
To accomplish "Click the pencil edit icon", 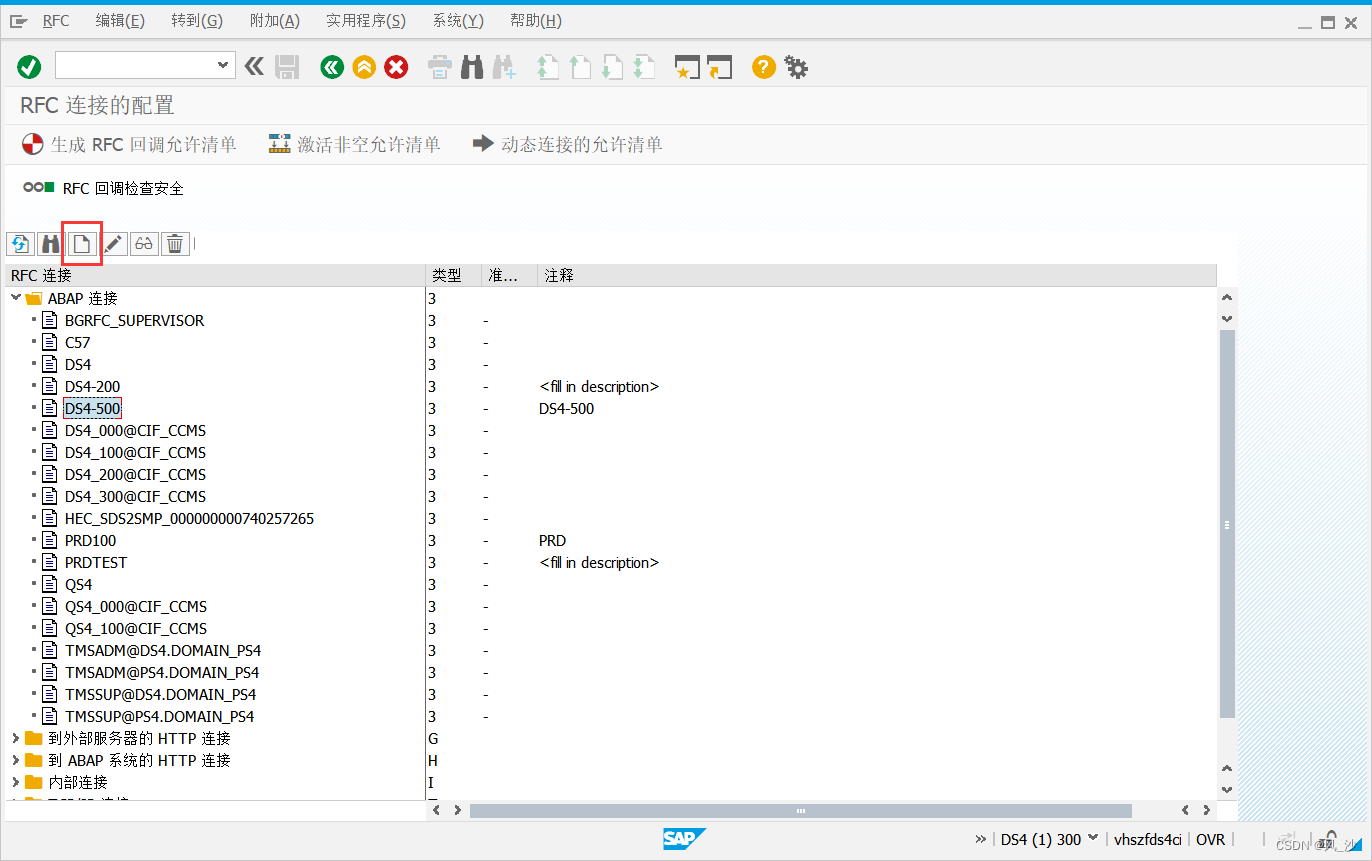I will click(114, 243).
